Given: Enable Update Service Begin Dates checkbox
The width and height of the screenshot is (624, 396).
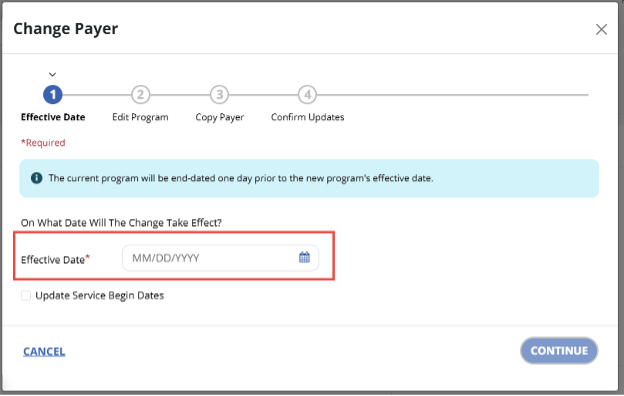Looking at the screenshot, I should point(26,295).
